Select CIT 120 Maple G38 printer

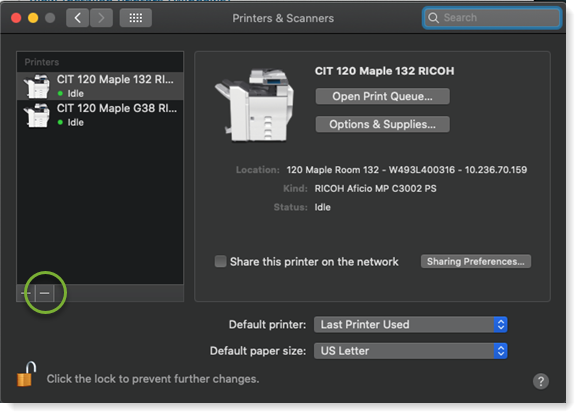point(100,115)
